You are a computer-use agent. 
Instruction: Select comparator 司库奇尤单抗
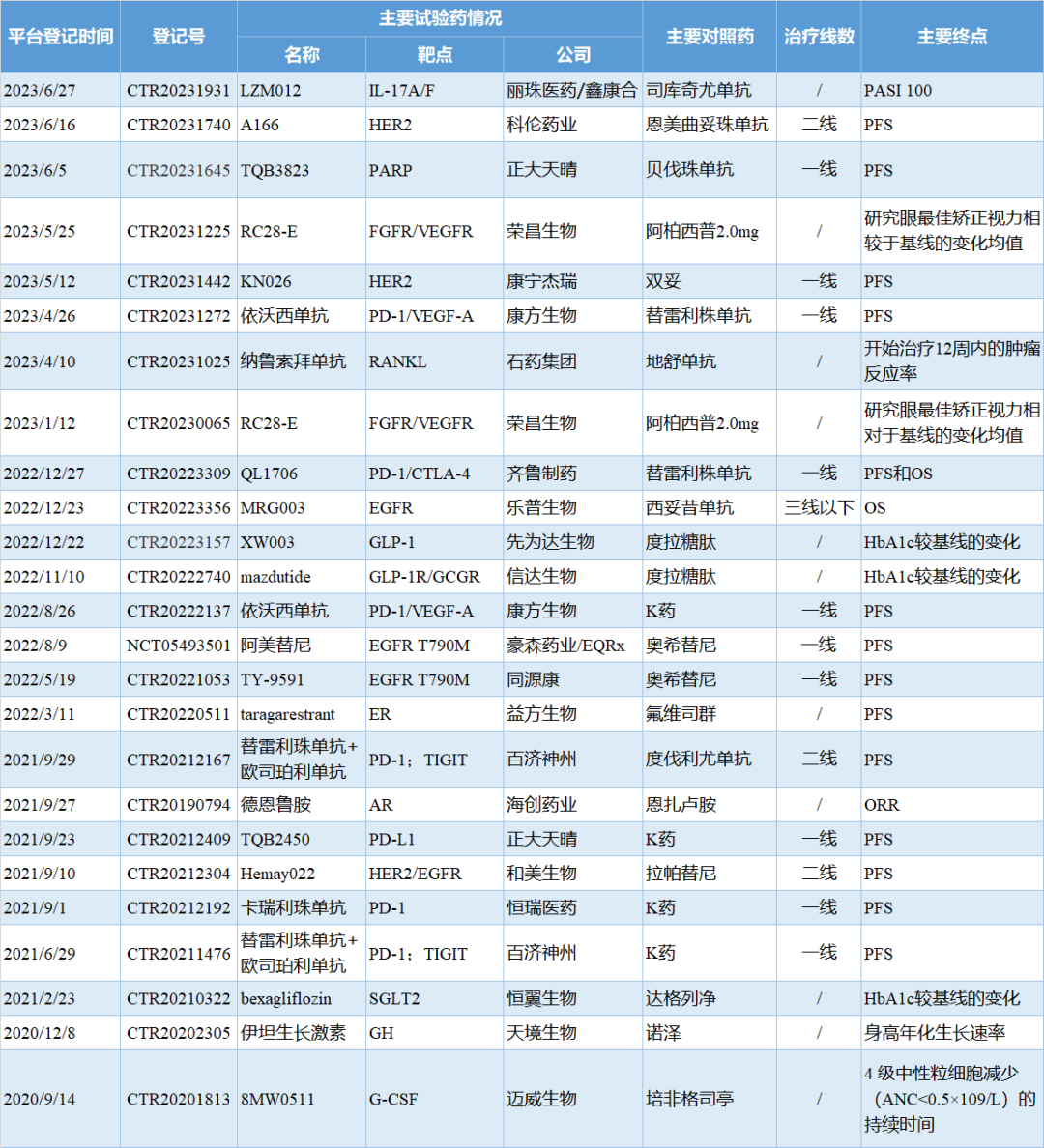pos(698,91)
